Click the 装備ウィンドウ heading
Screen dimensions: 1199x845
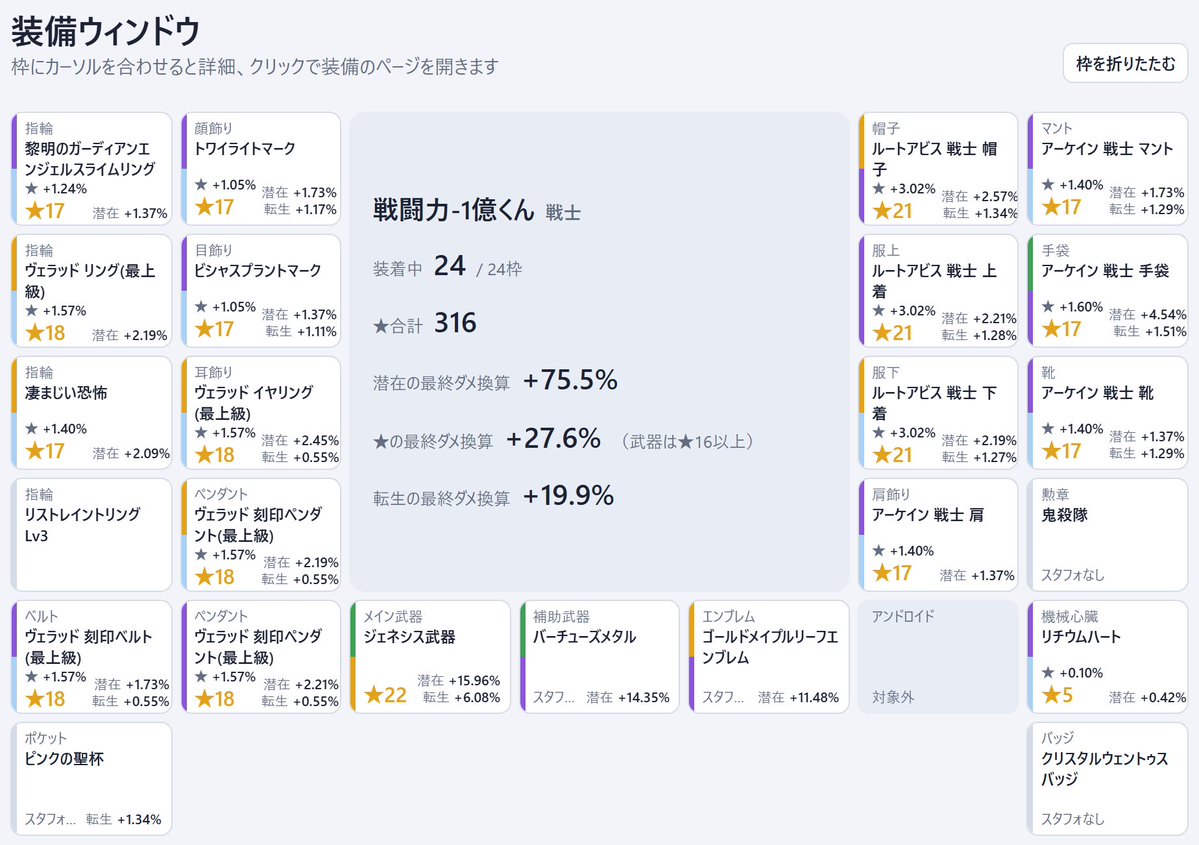pos(106,31)
